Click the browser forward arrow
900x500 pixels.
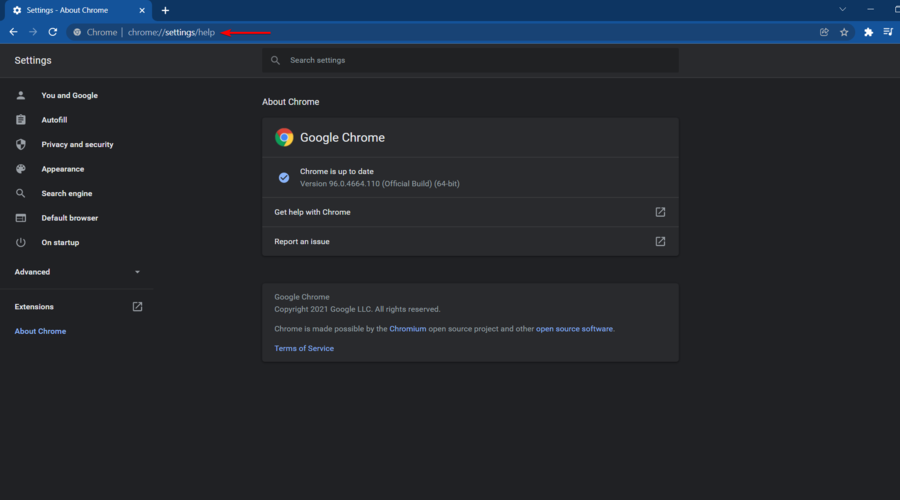pyautogui.click(x=33, y=32)
